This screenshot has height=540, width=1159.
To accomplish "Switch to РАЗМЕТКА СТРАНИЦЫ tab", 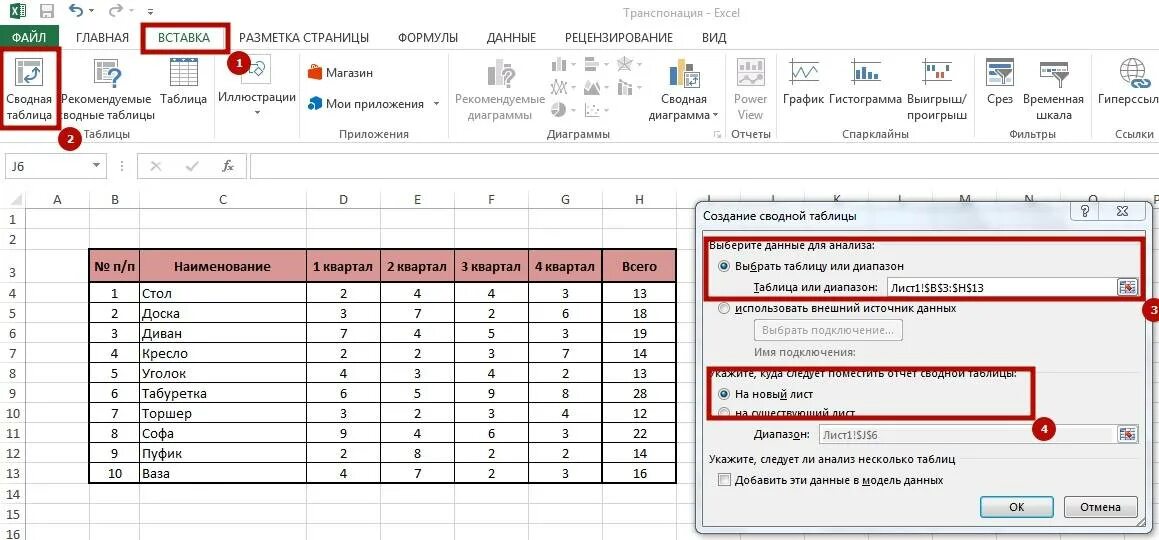I will point(304,37).
